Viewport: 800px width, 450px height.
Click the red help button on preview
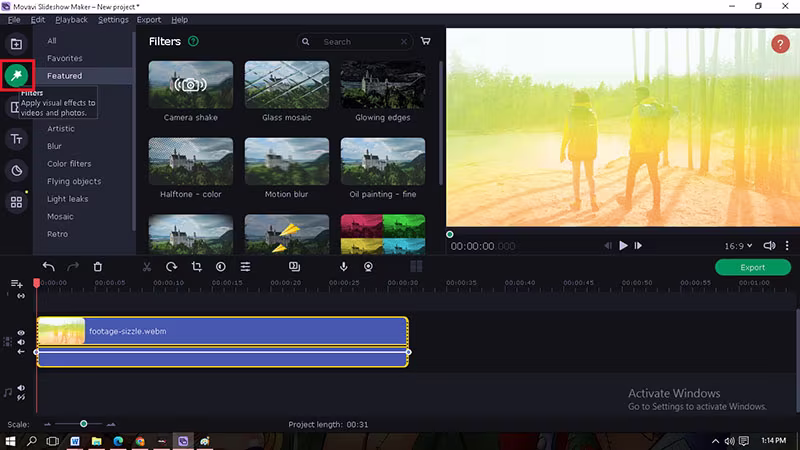[780, 44]
